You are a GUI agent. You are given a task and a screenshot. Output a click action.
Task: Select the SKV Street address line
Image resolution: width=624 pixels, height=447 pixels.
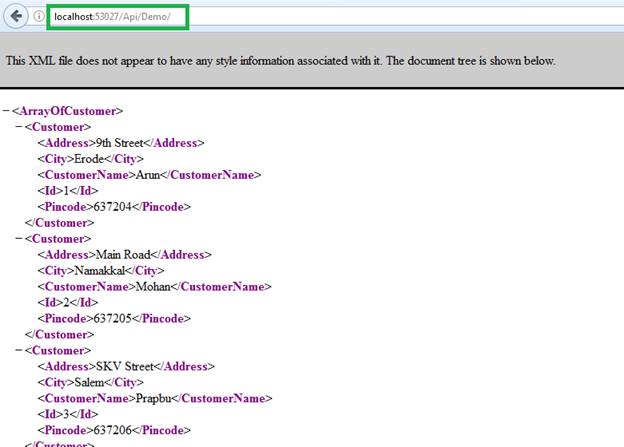(x=126, y=366)
